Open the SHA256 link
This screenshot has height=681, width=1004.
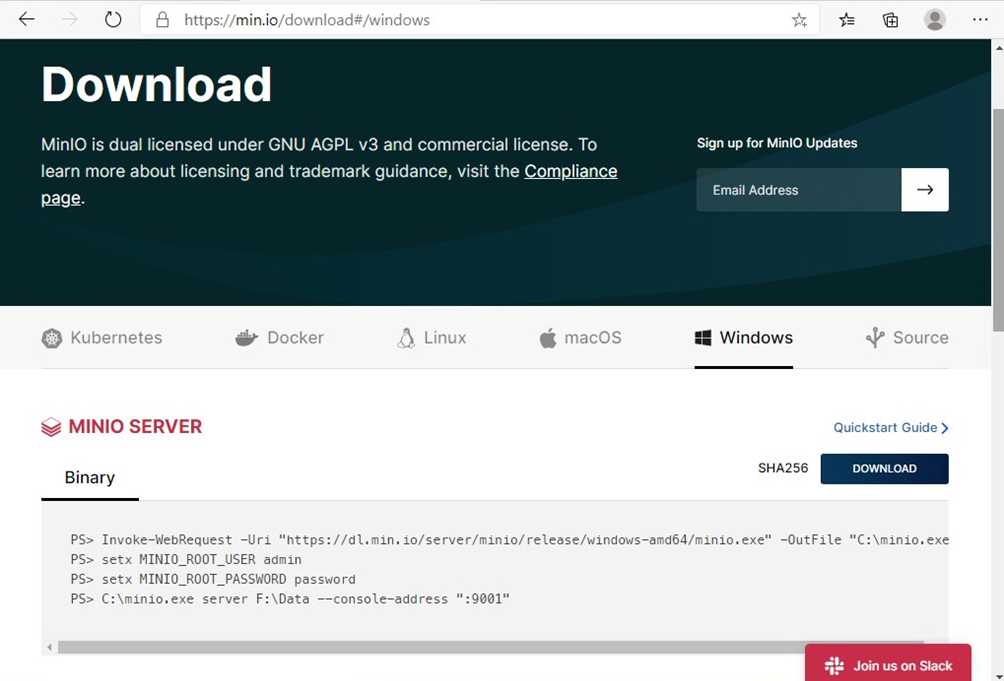click(x=782, y=468)
